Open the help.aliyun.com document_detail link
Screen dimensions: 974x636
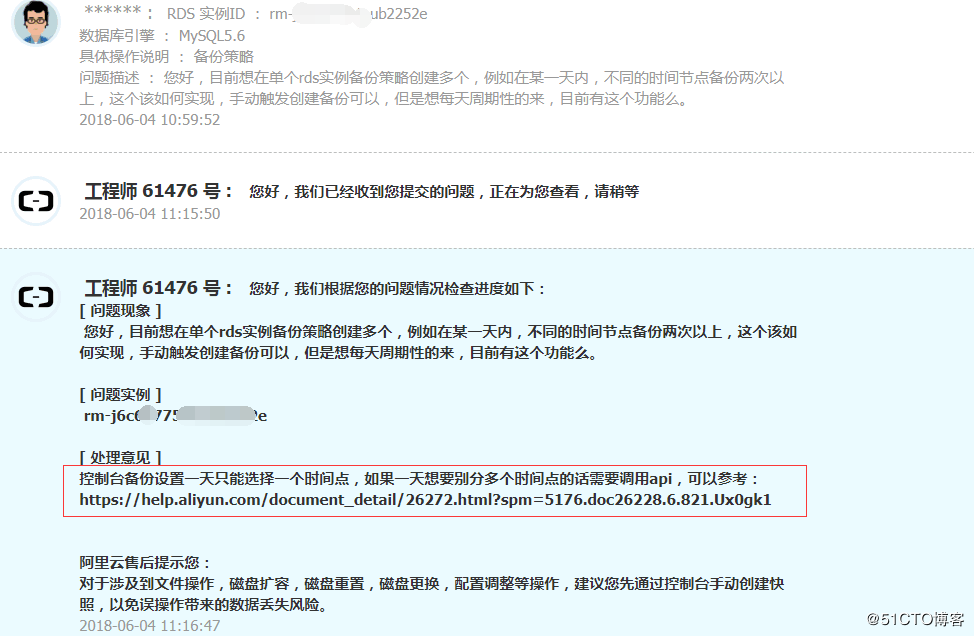click(x=425, y=500)
